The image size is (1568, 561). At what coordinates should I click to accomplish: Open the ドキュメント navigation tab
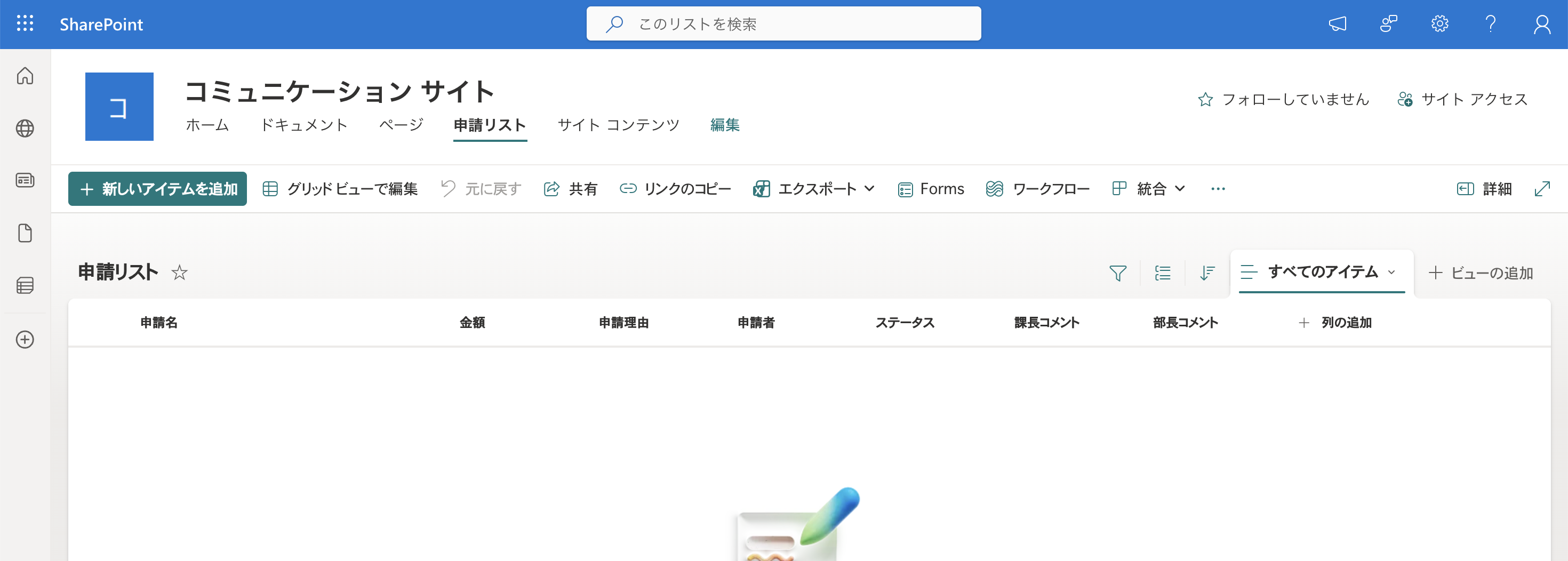304,125
